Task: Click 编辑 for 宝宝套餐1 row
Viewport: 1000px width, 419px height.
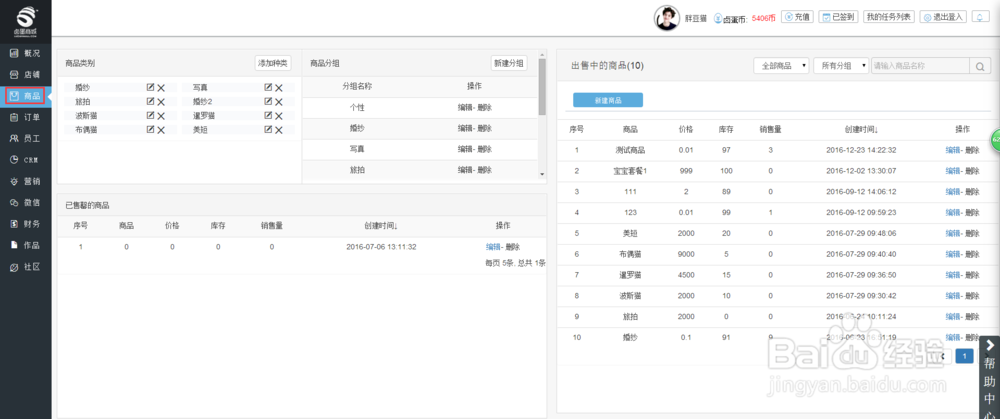Action: point(952,171)
